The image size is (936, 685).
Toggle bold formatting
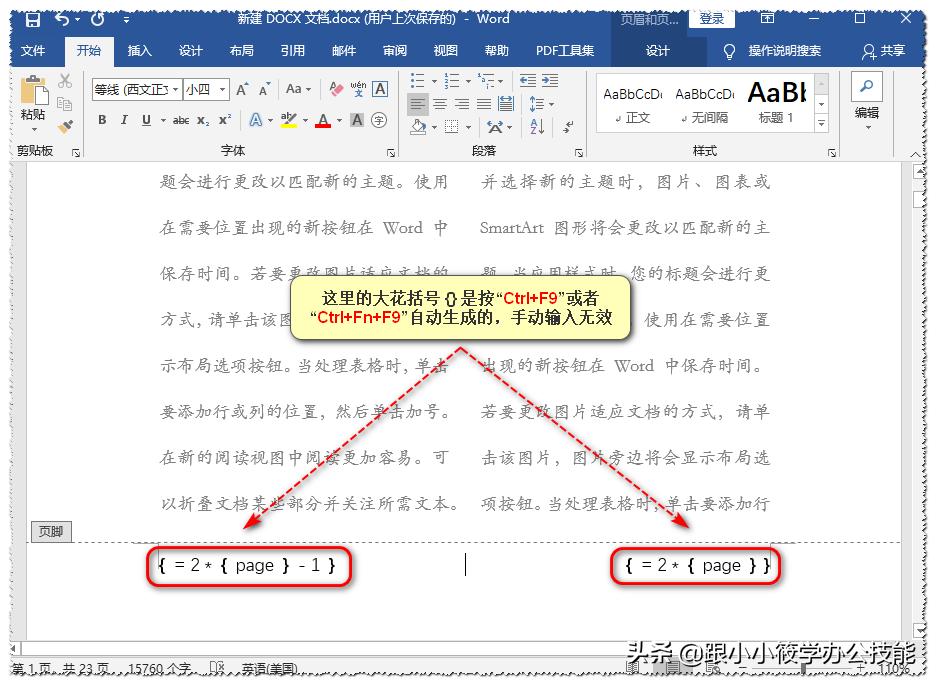[x=102, y=120]
